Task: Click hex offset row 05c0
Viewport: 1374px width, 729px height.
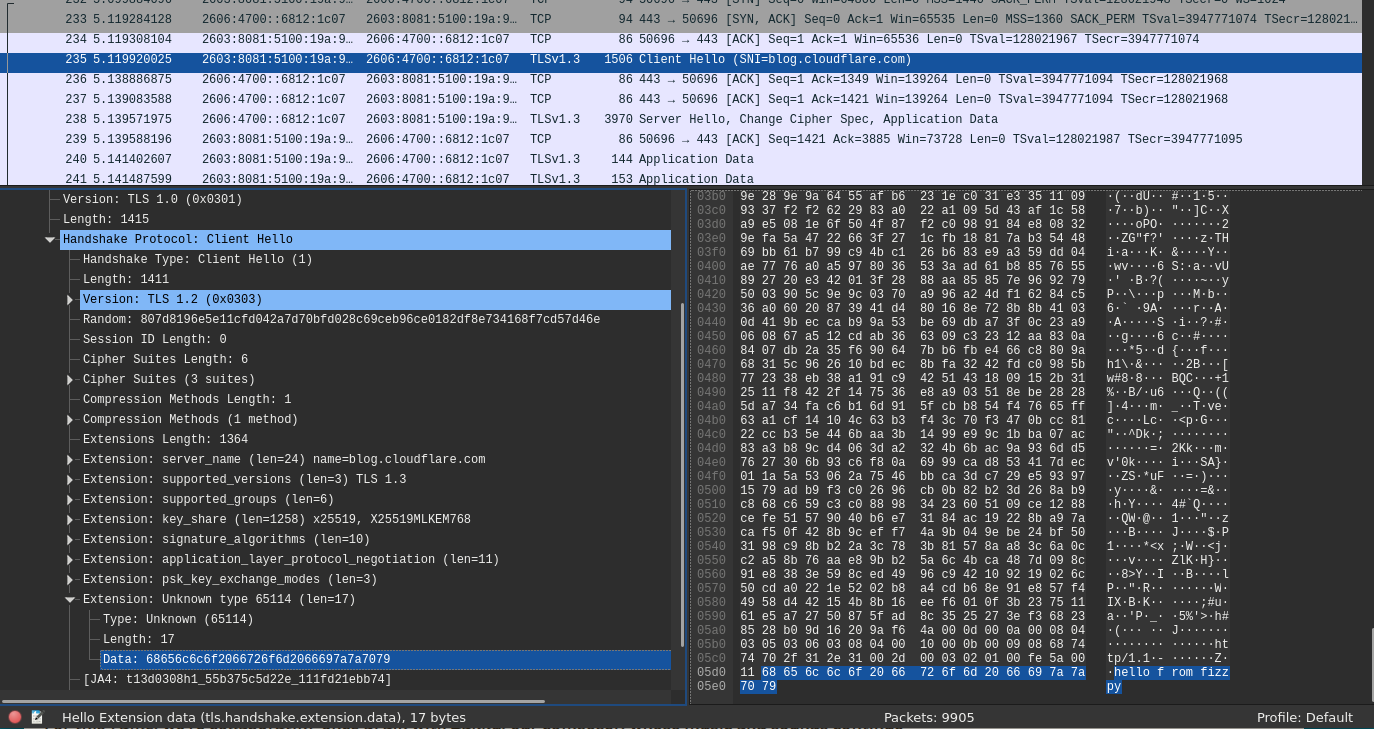Action: pos(711,659)
